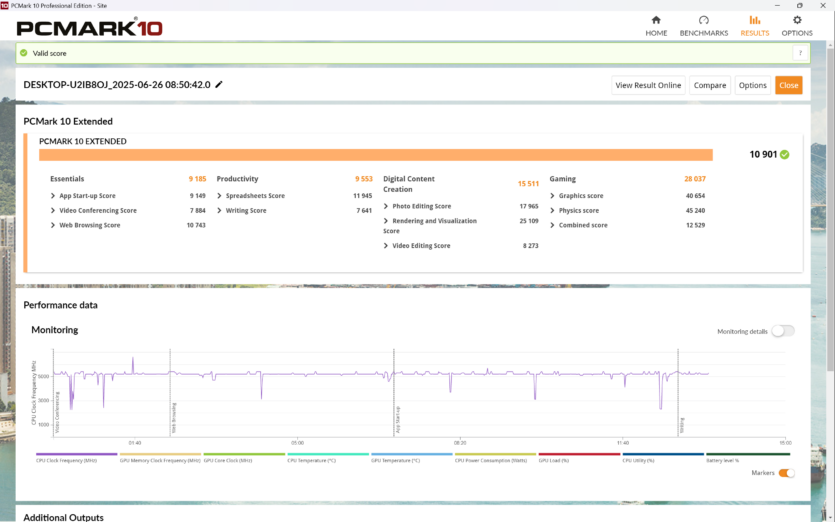Click the Essentials heading
Screen dimensions: 835x522
(x=67, y=179)
